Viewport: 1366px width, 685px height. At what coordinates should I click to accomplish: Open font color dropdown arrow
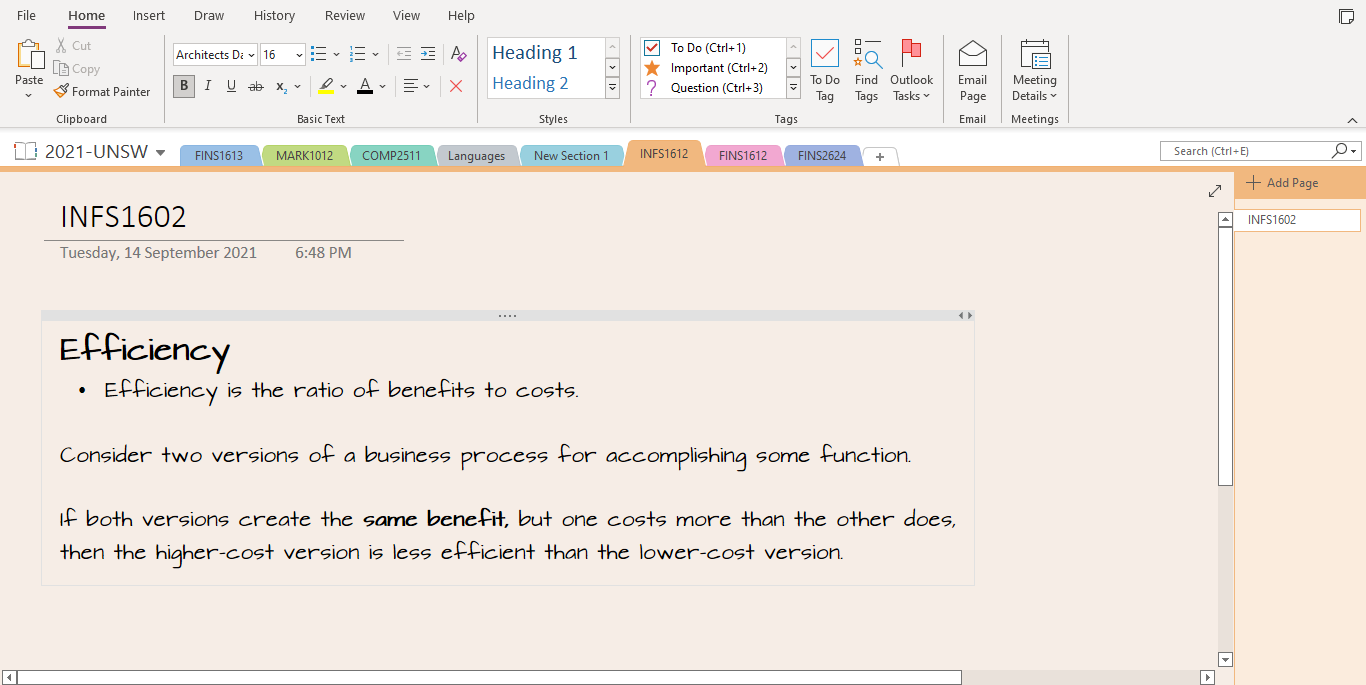(x=384, y=86)
